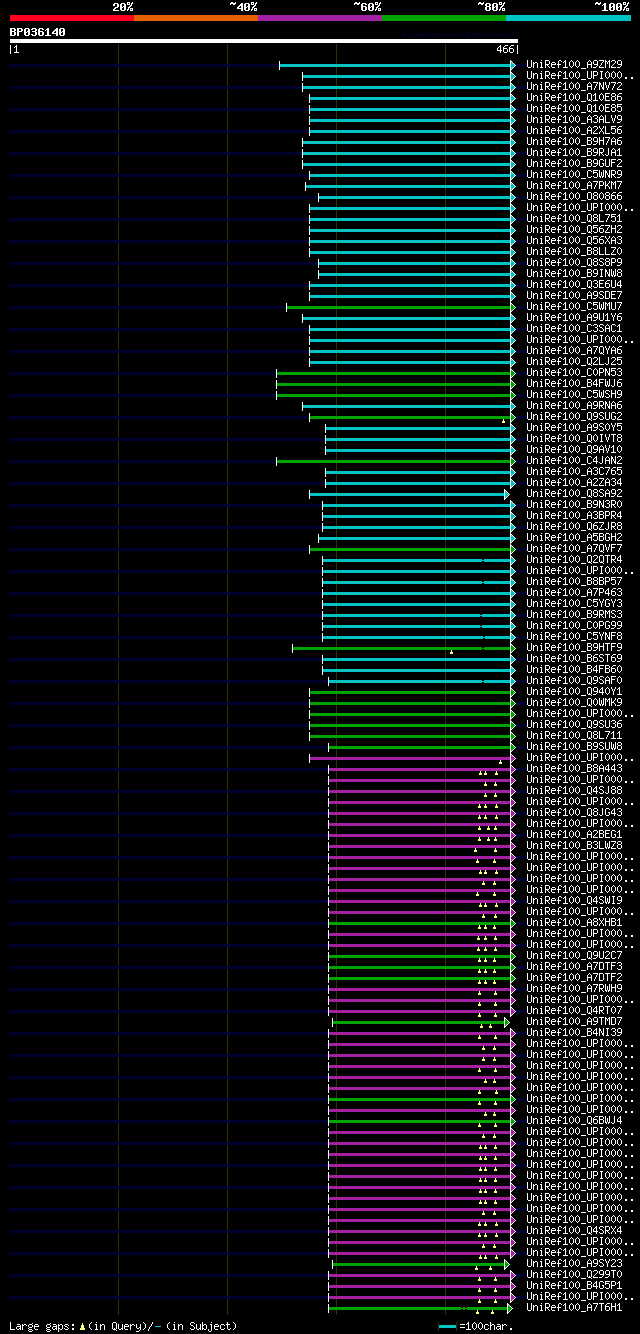The width and height of the screenshot is (640, 1334).
Task: Select label UniRef100_Q56ZH2
Action: click(574, 230)
